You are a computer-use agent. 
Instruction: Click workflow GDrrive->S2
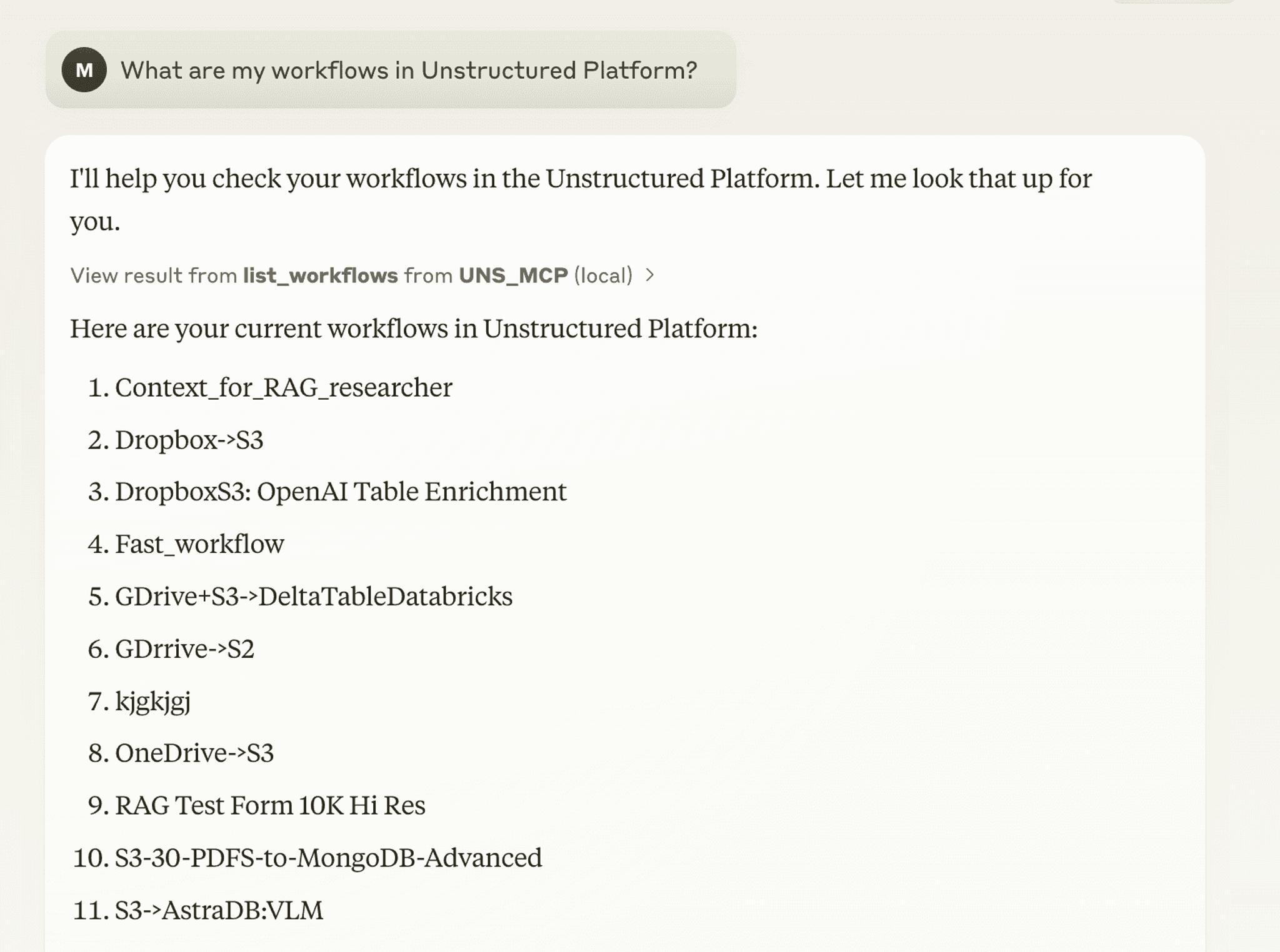pyautogui.click(x=184, y=649)
